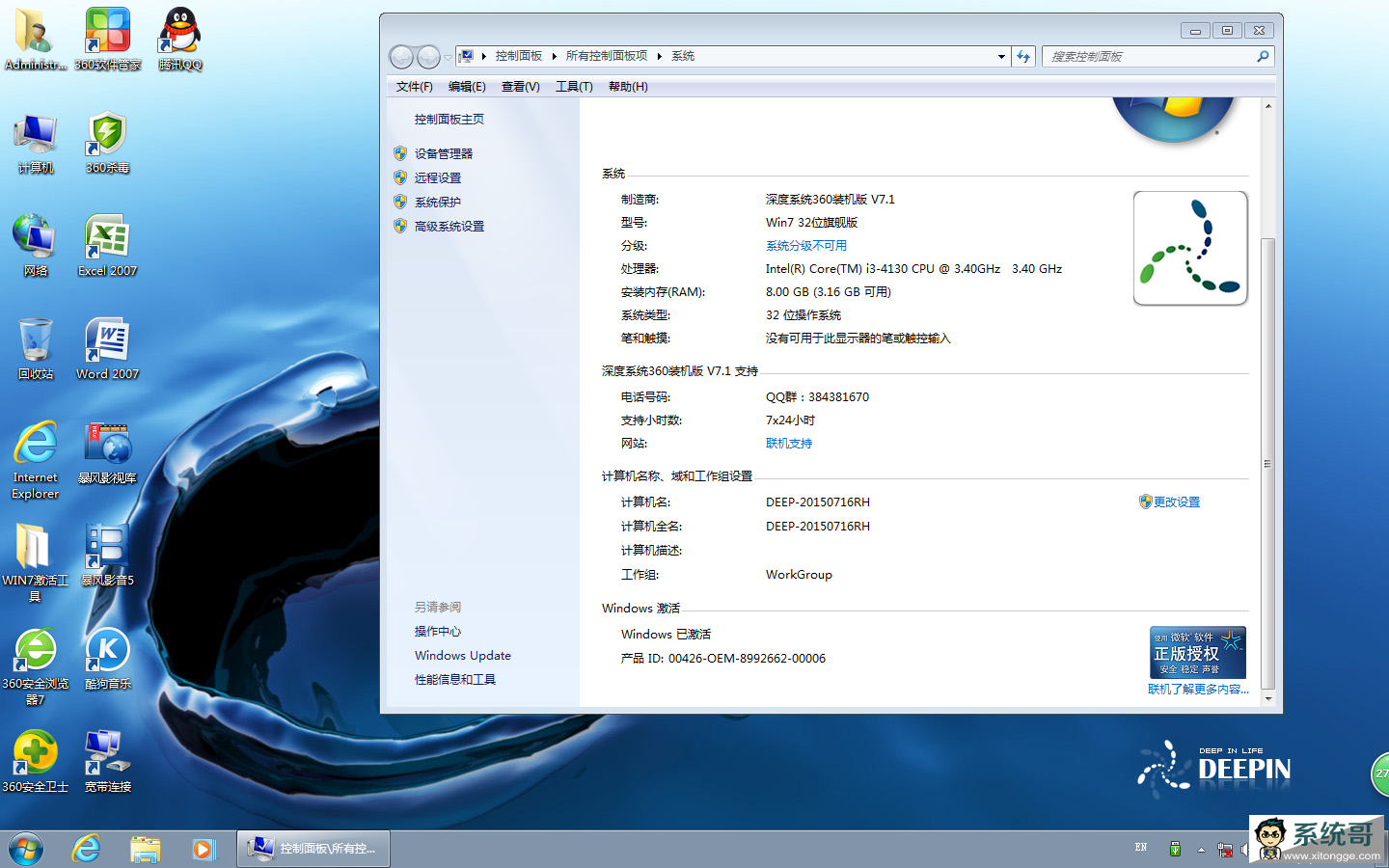Launch the 360杀毒 desktop shortcut
The image size is (1389, 868).
pyautogui.click(x=108, y=143)
